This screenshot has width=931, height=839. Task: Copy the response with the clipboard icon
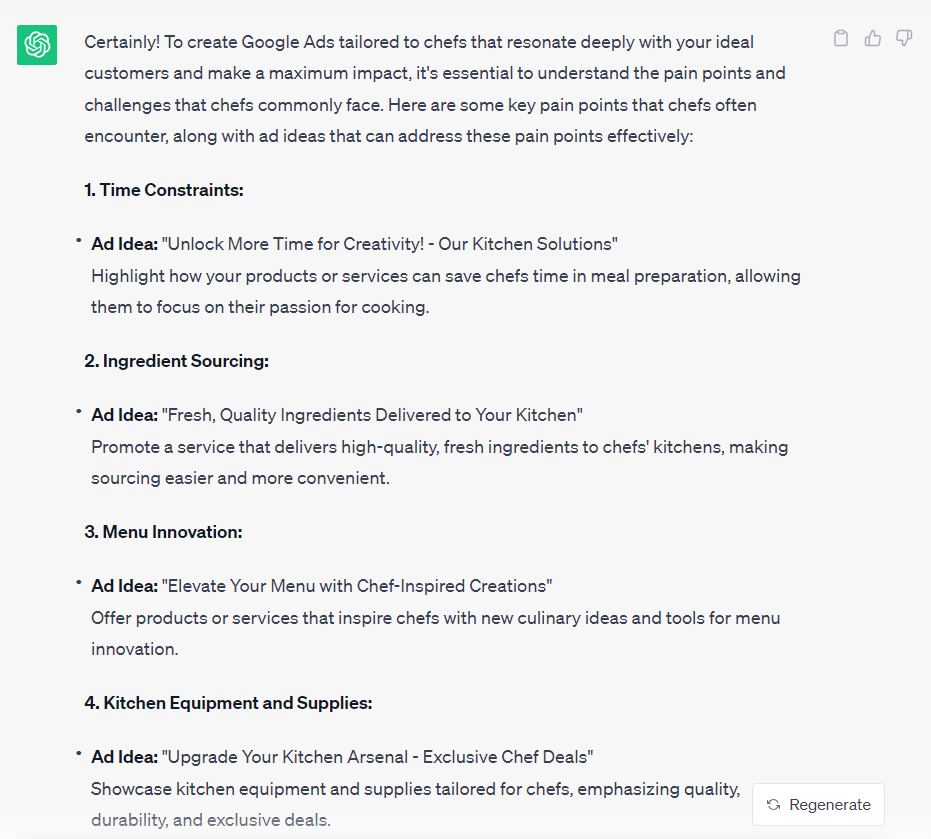click(841, 39)
